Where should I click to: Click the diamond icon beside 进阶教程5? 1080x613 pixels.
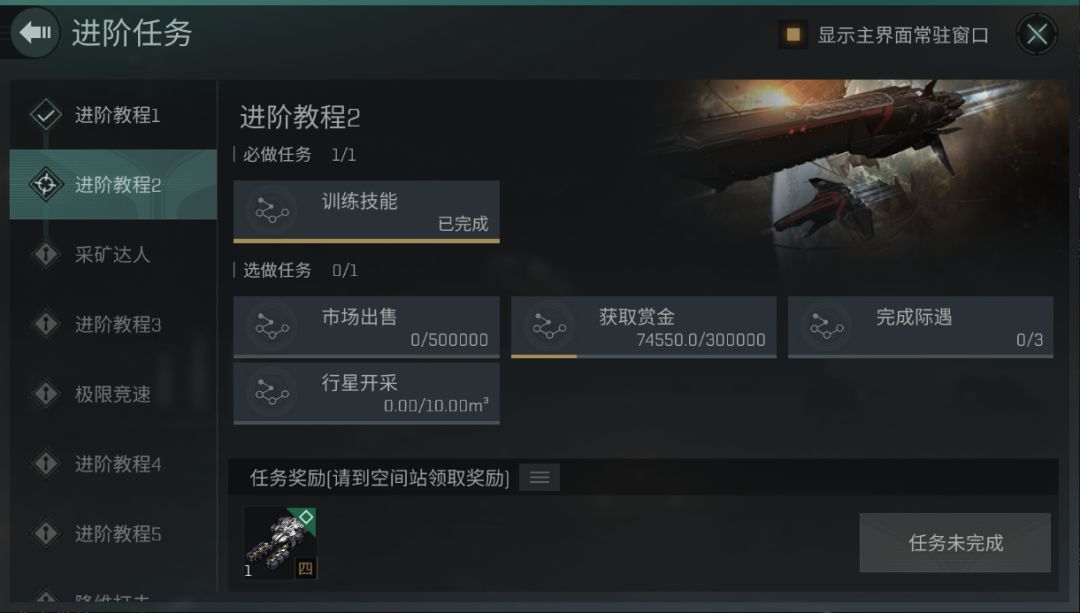45,533
